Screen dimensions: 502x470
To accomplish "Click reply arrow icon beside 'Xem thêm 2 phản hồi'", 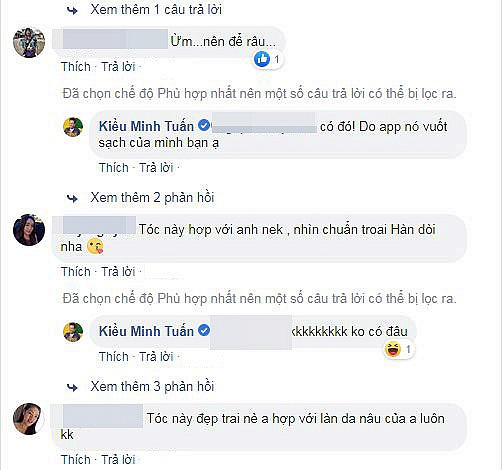I will click(x=72, y=199).
